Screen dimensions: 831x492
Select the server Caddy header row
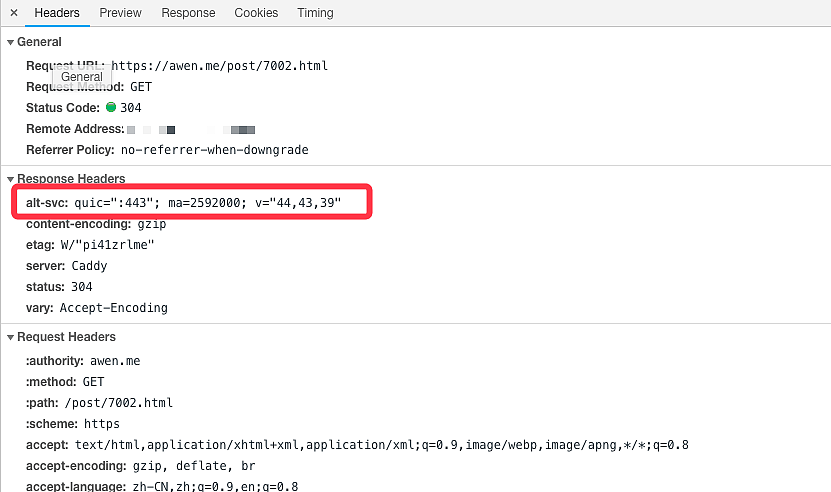pyautogui.click(x=67, y=266)
